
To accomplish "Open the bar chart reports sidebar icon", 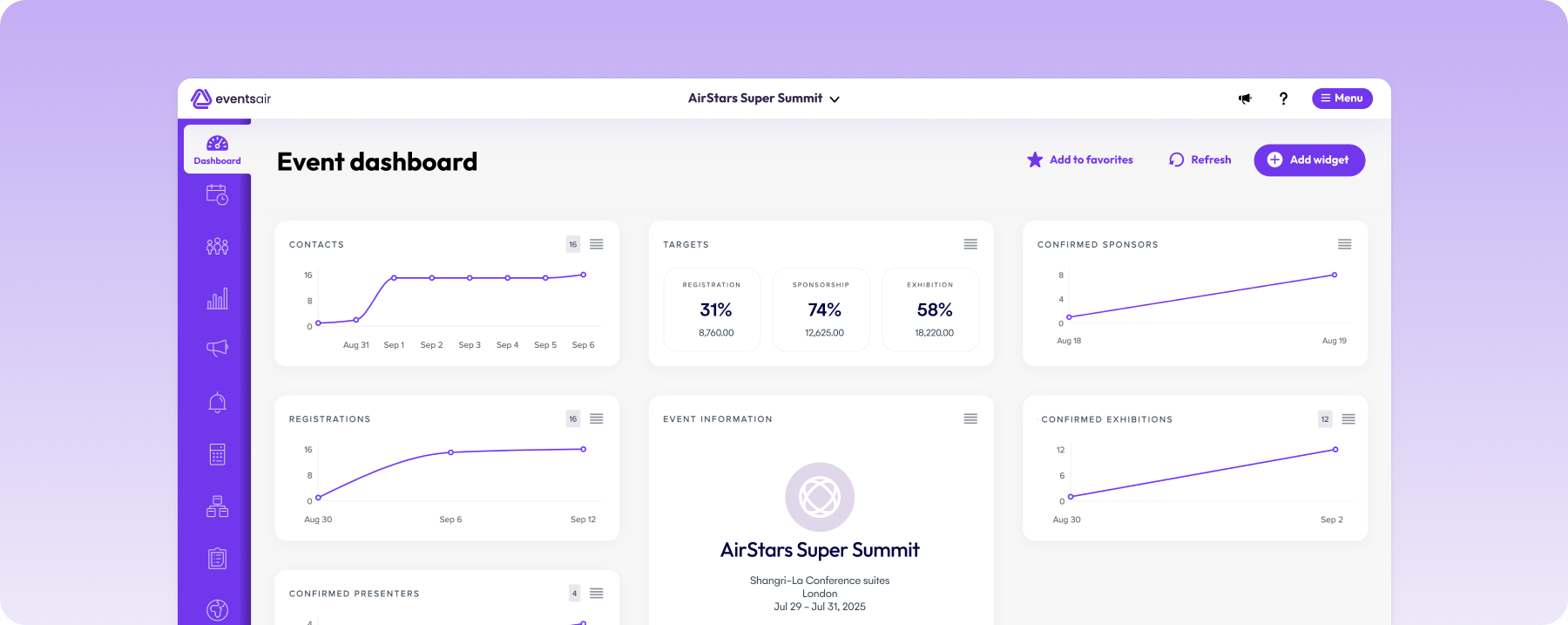I will tap(217, 299).
